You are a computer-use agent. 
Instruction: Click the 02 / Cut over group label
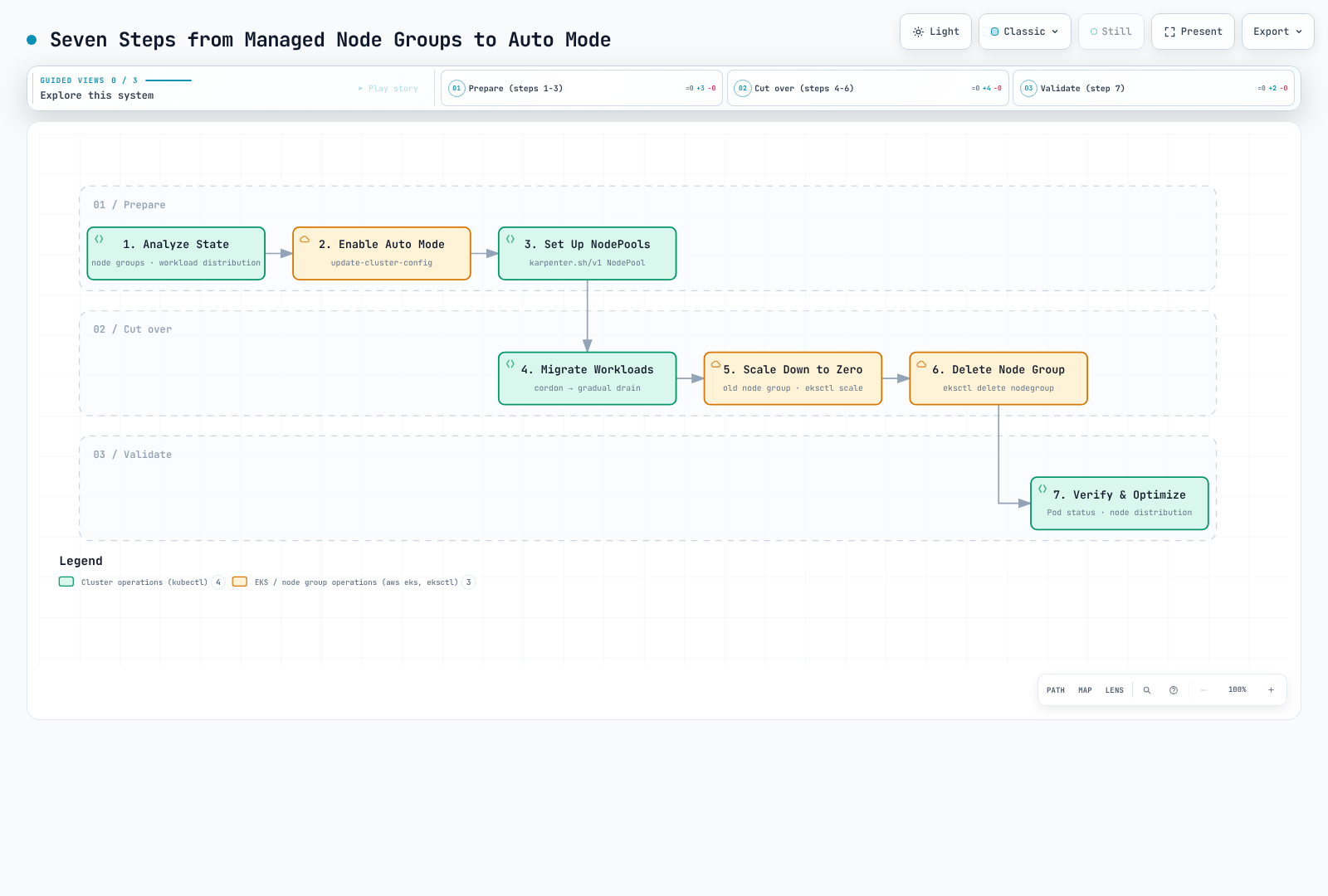pyautogui.click(x=133, y=329)
